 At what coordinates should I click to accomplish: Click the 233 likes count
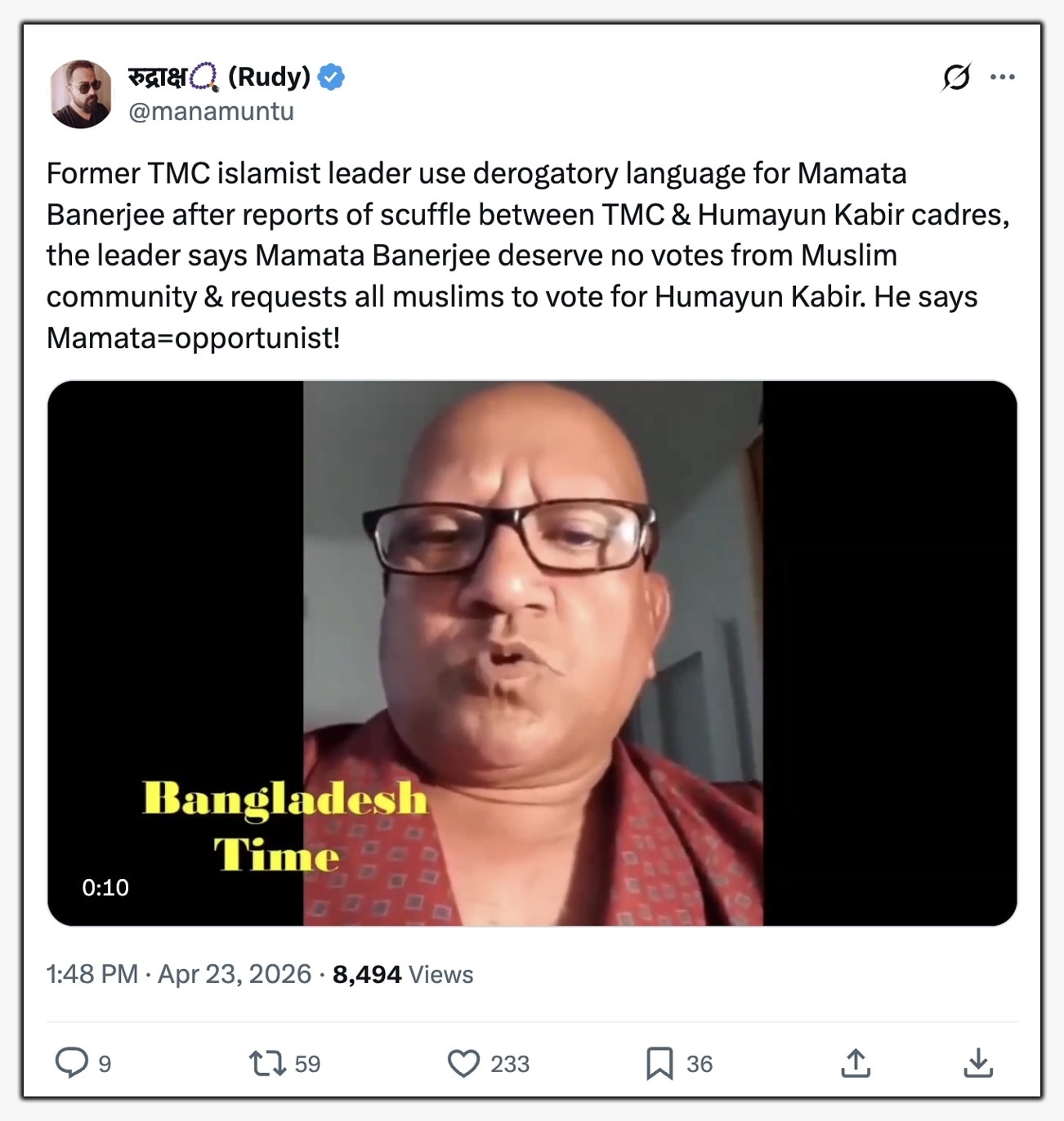click(x=510, y=1064)
